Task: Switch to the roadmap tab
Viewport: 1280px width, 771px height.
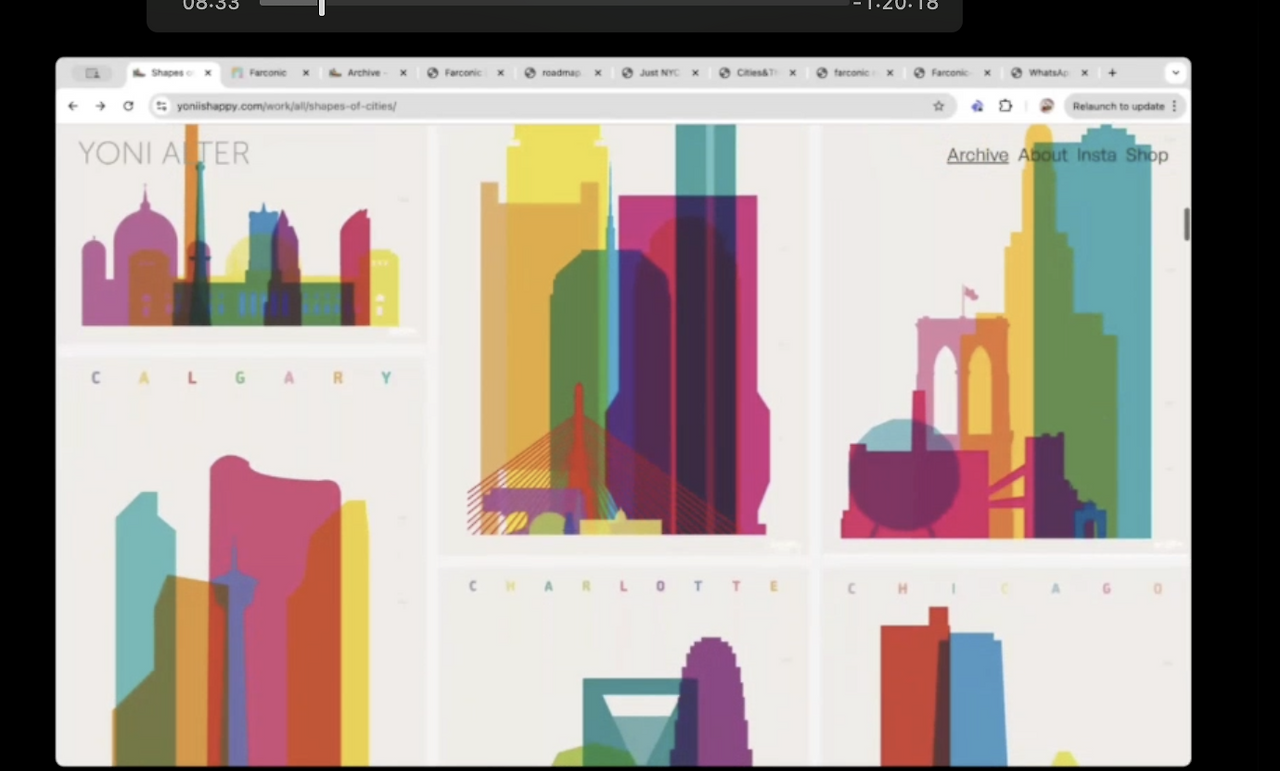Action: [x=562, y=73]
